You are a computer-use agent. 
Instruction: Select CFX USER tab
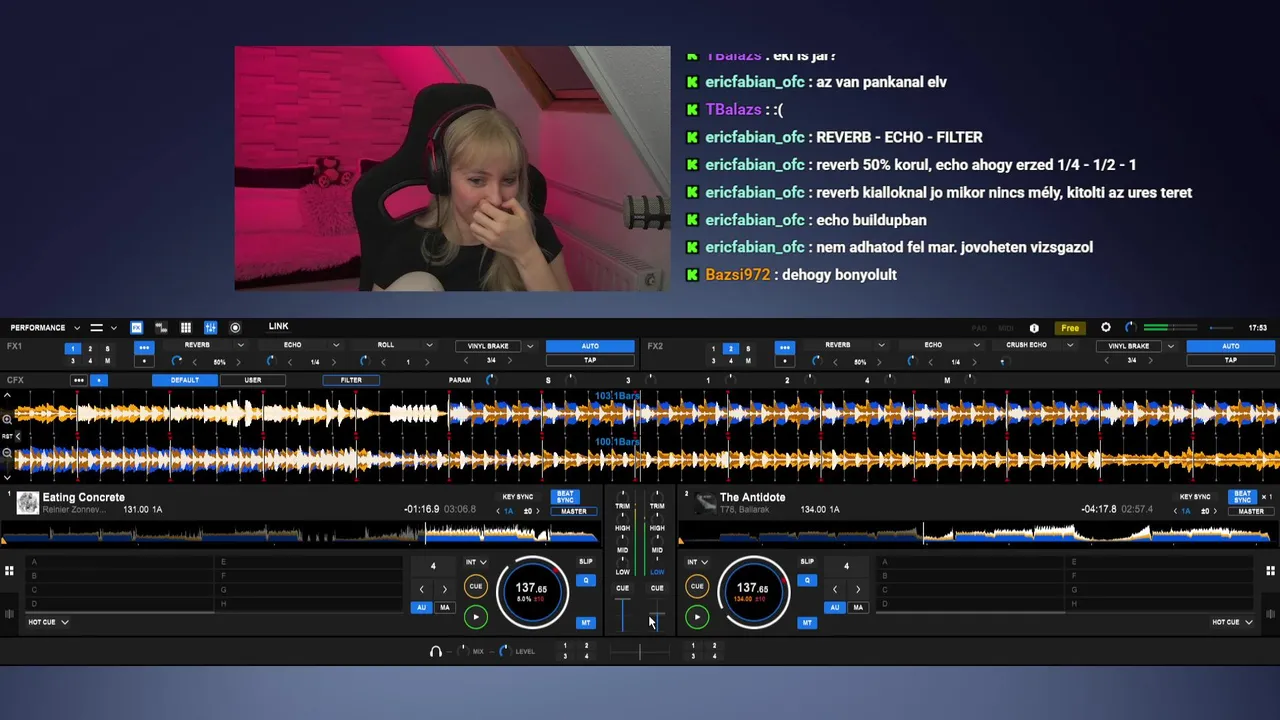[253, 380]
